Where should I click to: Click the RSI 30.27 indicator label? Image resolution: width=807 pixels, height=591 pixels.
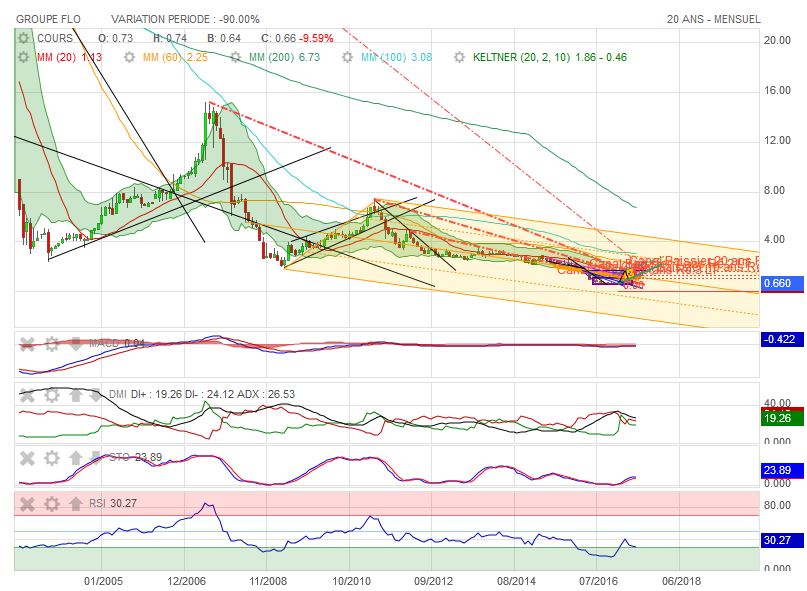point(113,503)
